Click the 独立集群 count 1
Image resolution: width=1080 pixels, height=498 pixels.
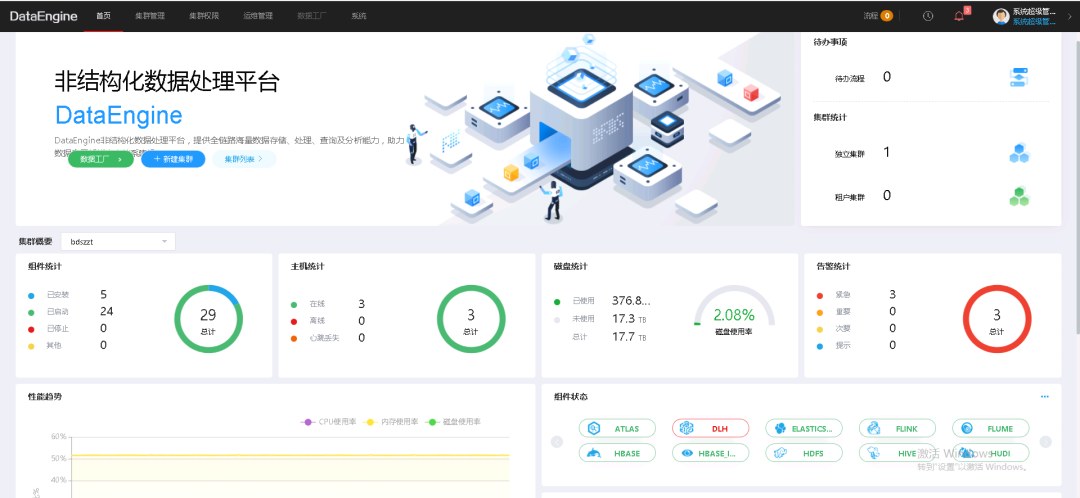886,153
